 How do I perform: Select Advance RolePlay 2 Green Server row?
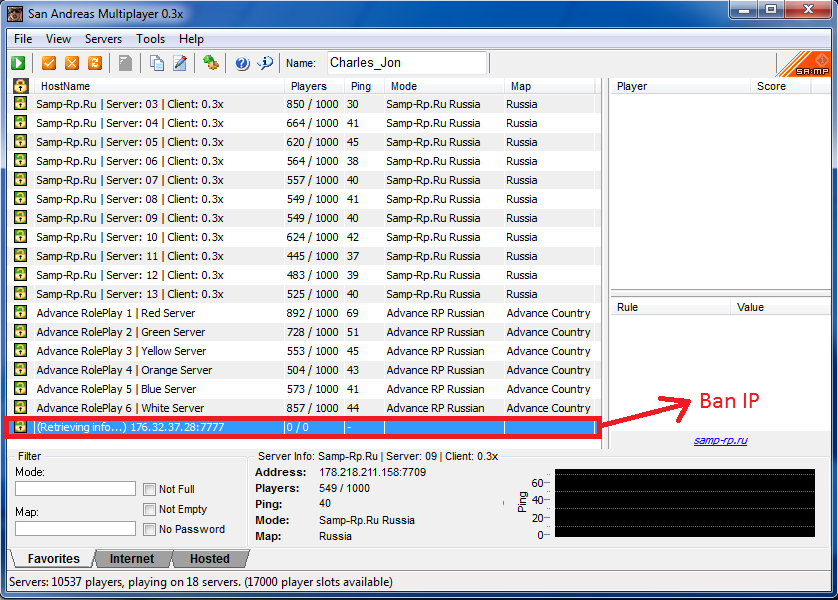click(x=302, y=332)
